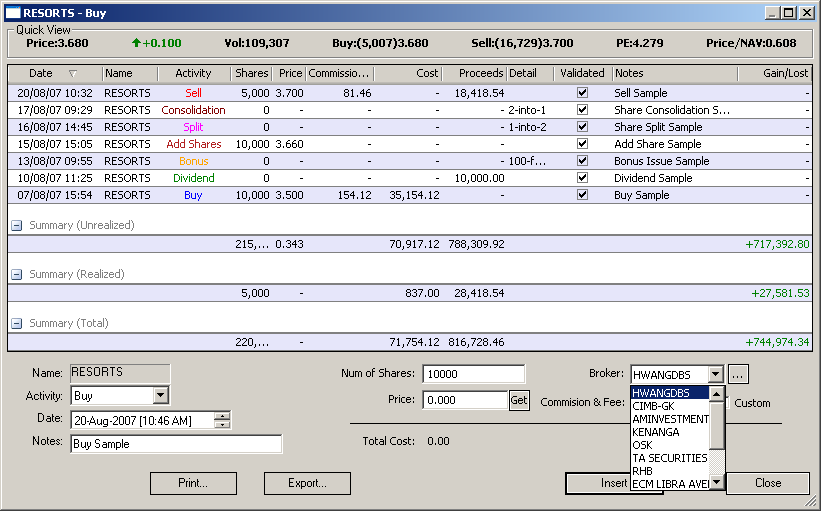Select the blue Buy activity entry
Image resolution: width=821 pixels, height=511 pixels.
193,195
